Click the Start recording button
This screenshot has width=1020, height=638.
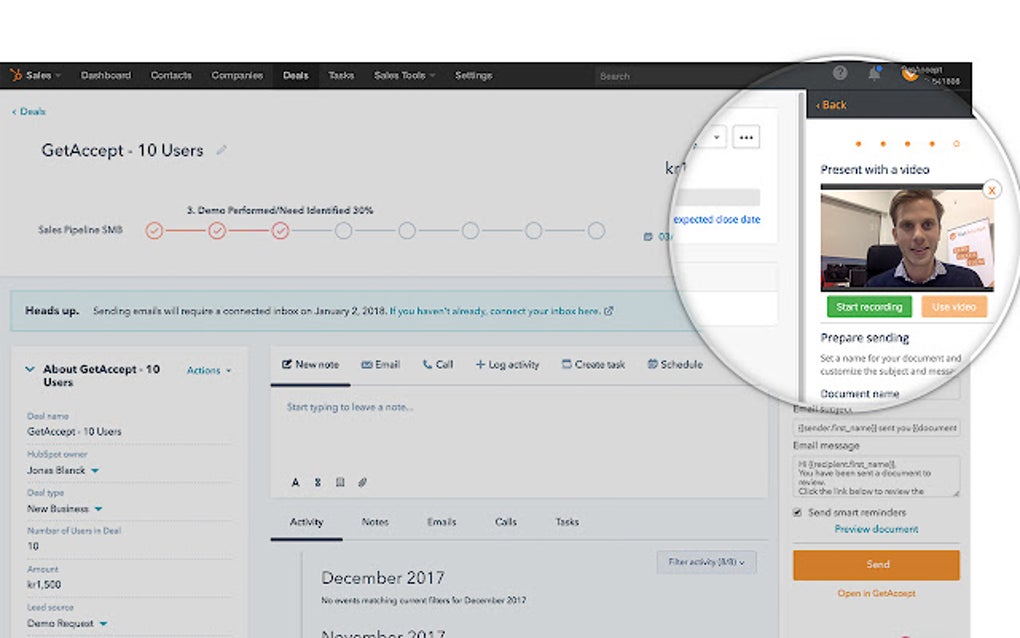(x=870, y=307)
